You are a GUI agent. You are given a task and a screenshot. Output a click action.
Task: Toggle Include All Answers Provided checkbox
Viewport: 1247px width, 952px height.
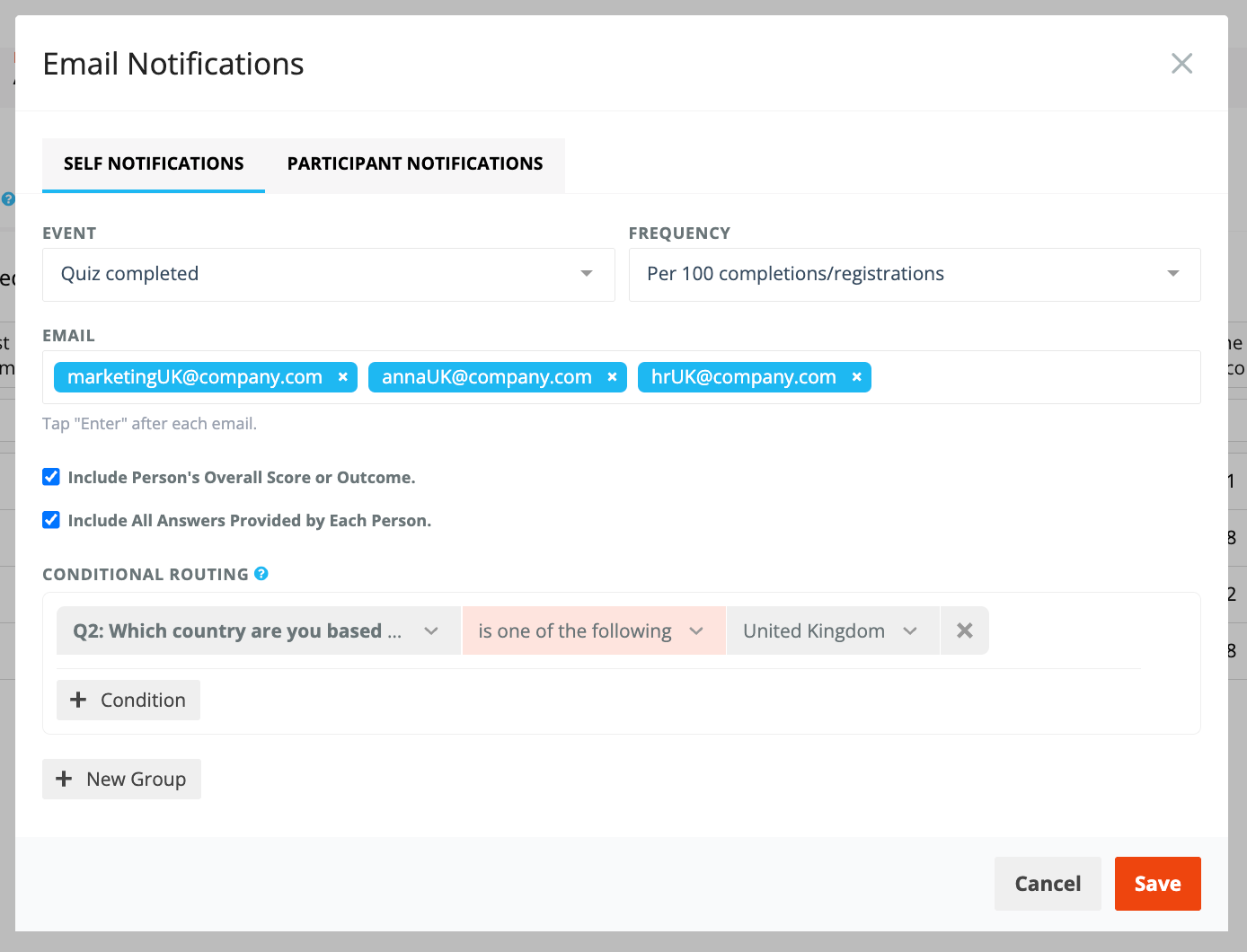pos(51,520)
